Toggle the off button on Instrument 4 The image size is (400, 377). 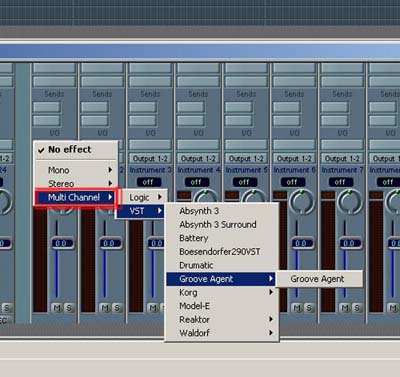tap(197, 182)
